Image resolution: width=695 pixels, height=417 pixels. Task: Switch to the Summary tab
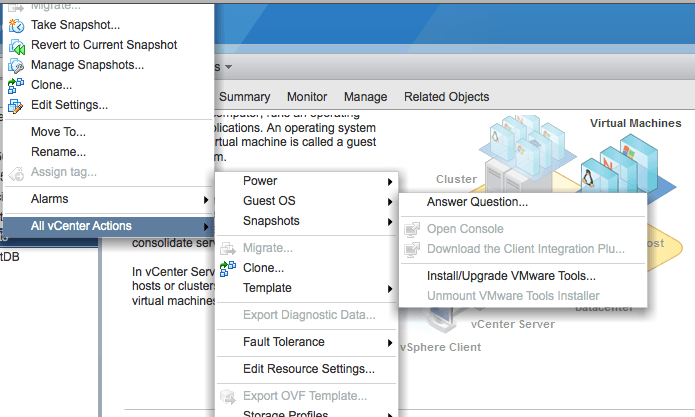(x=245, y=97)
